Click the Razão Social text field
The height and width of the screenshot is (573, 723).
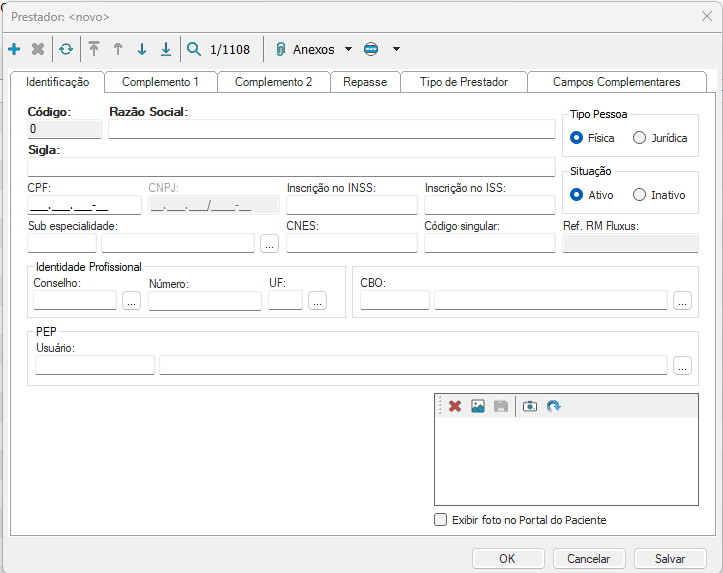331,129
